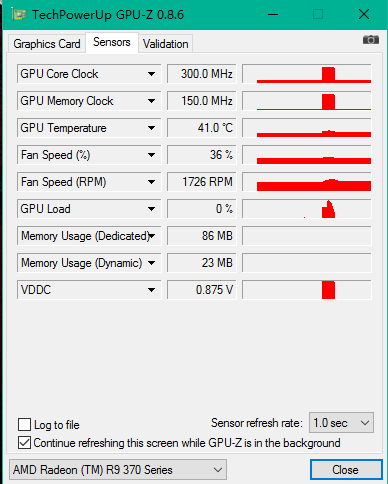This screenshot has width=388, height=484.
Task: Expand the GPU Load sensor dropdown
Action: click(x=151, y=209)
